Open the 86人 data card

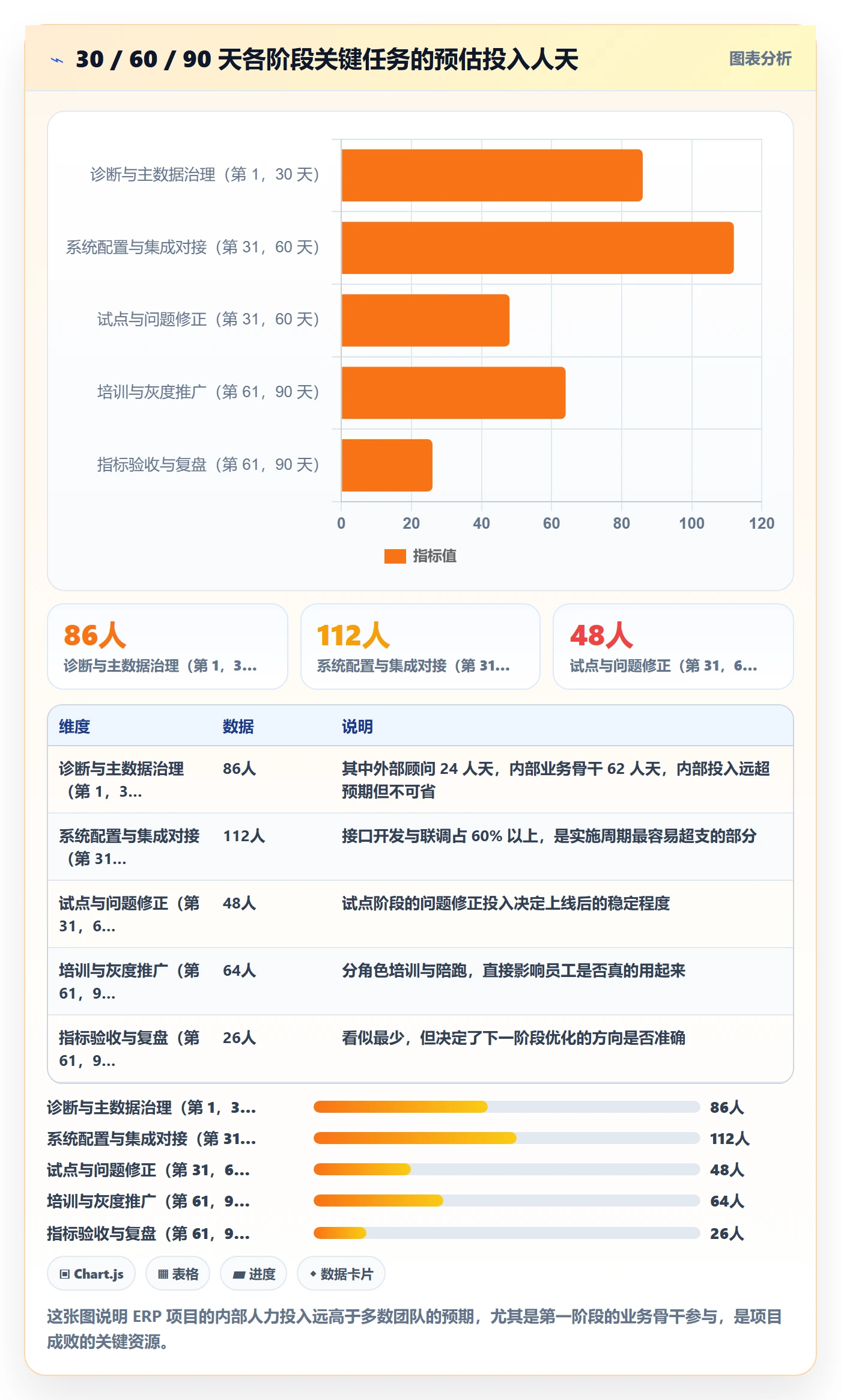168,647
